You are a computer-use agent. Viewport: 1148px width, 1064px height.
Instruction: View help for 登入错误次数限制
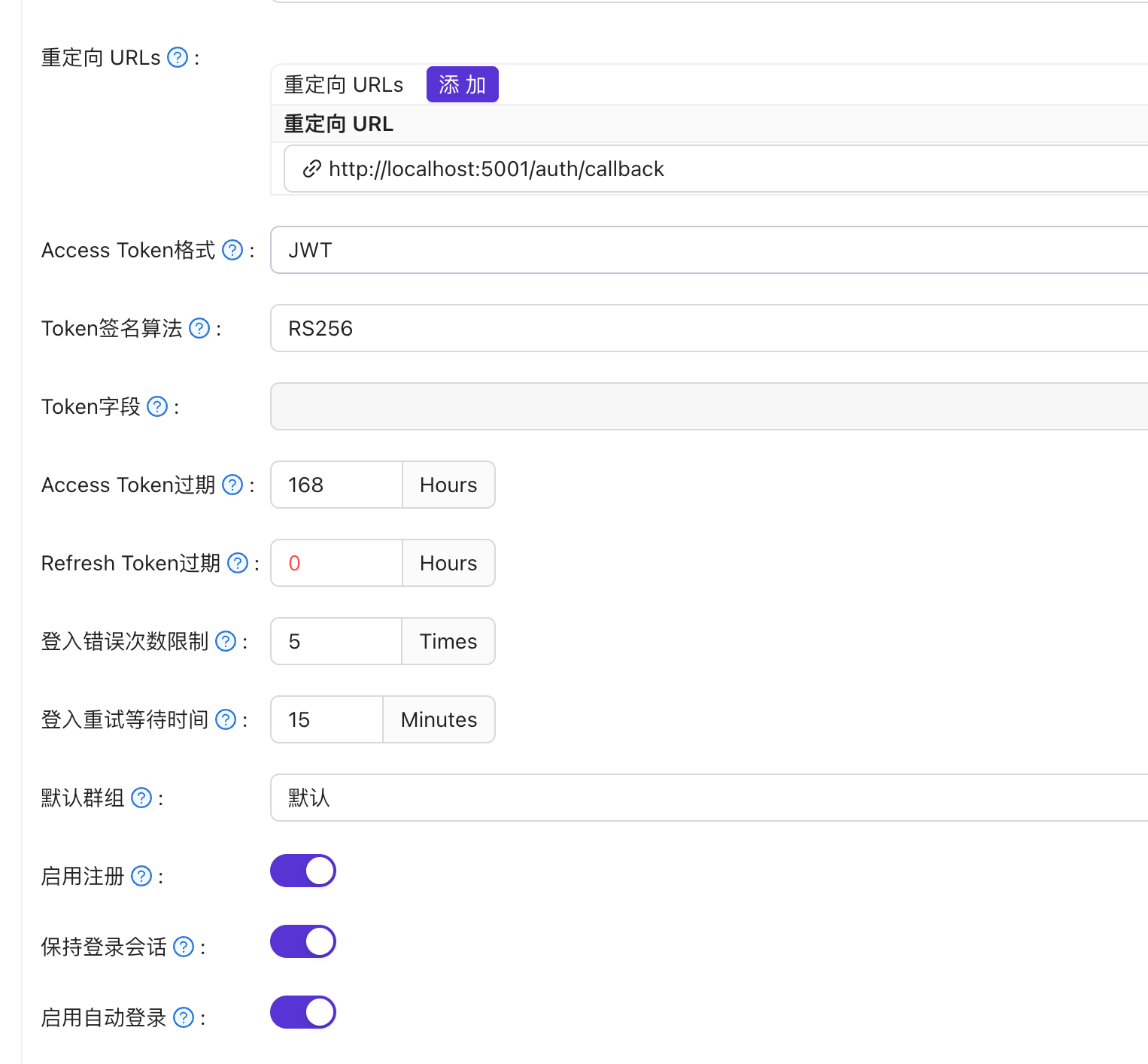pos(226,641)
